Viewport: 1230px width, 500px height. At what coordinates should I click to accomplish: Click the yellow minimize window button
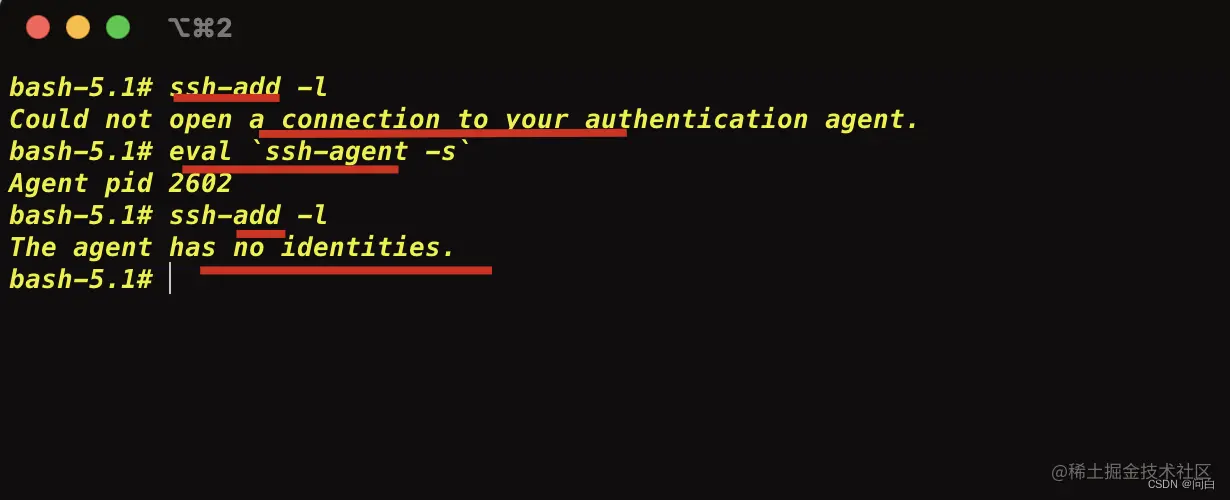click(78, 27)
